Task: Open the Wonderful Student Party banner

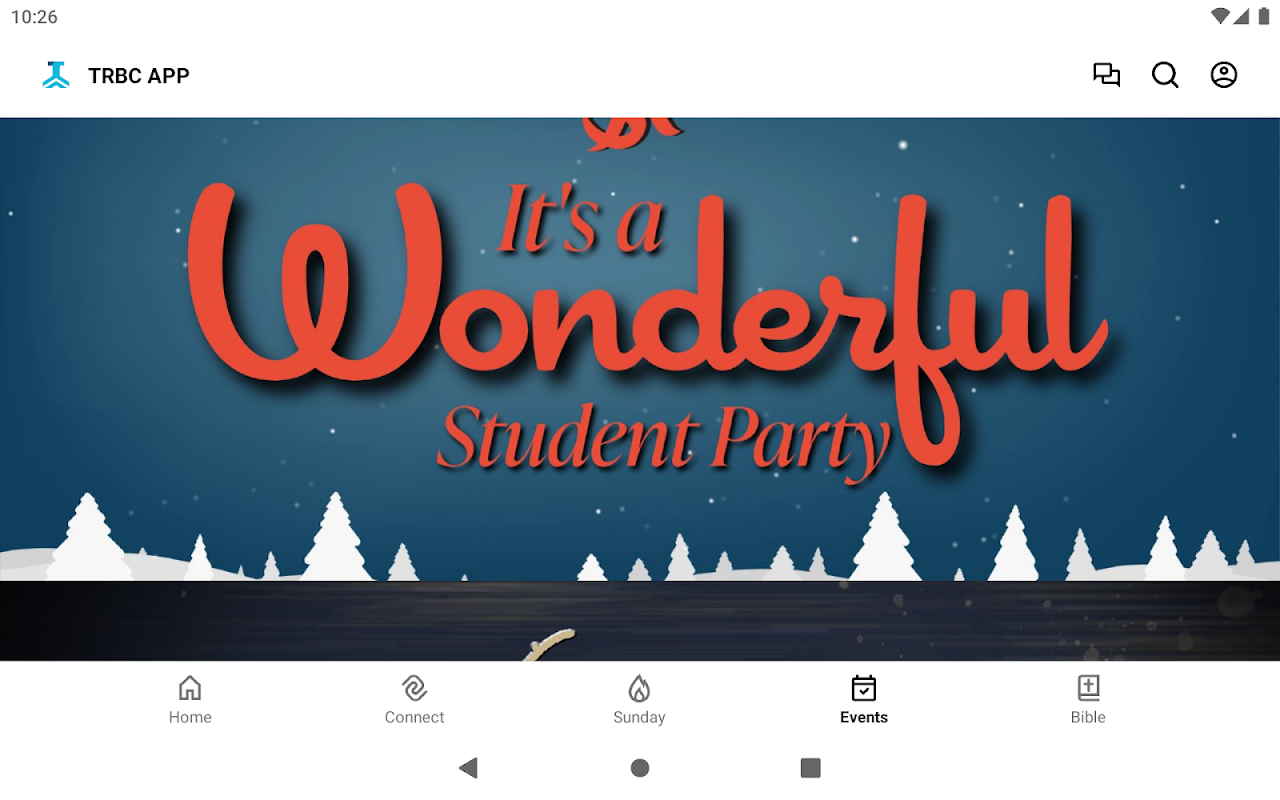Action: click(x=640, y=349)
